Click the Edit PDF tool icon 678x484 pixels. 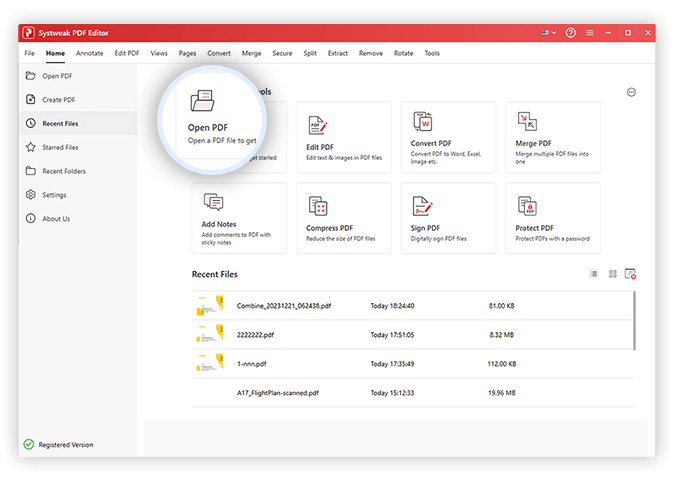pyautogui.click(x=318, y=125)
